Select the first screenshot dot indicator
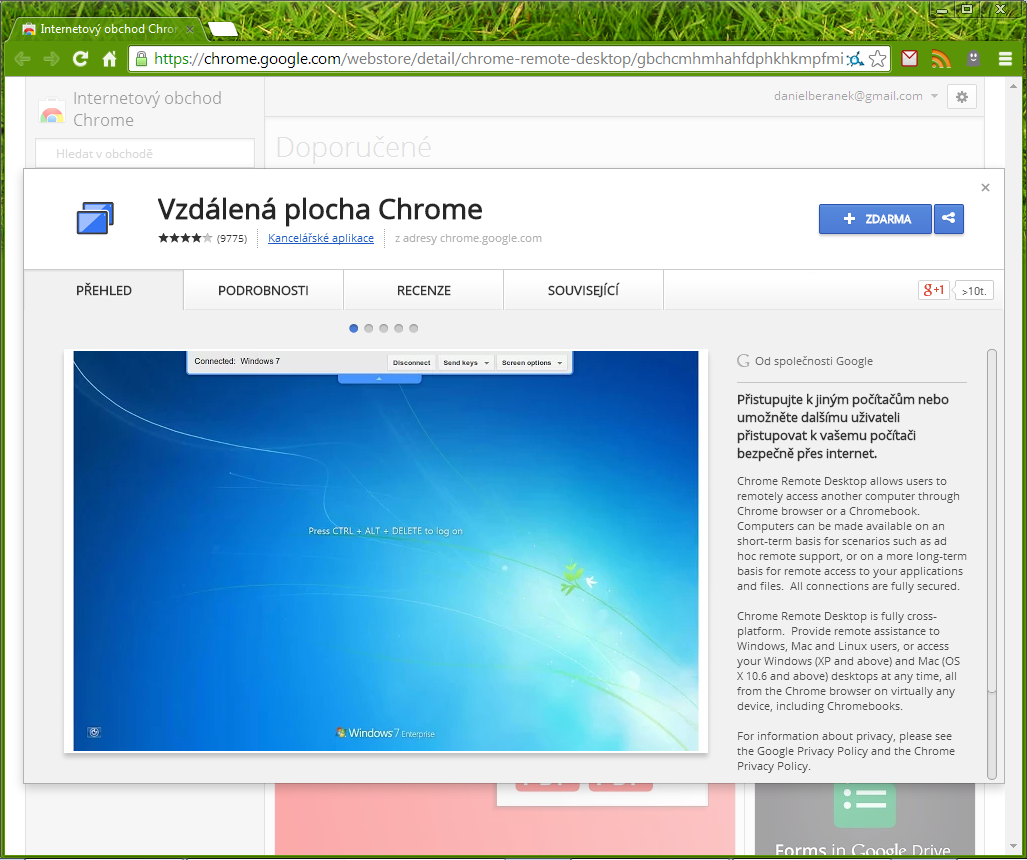The width and height of the screenshot is (1027, 860). click(354, 328)
